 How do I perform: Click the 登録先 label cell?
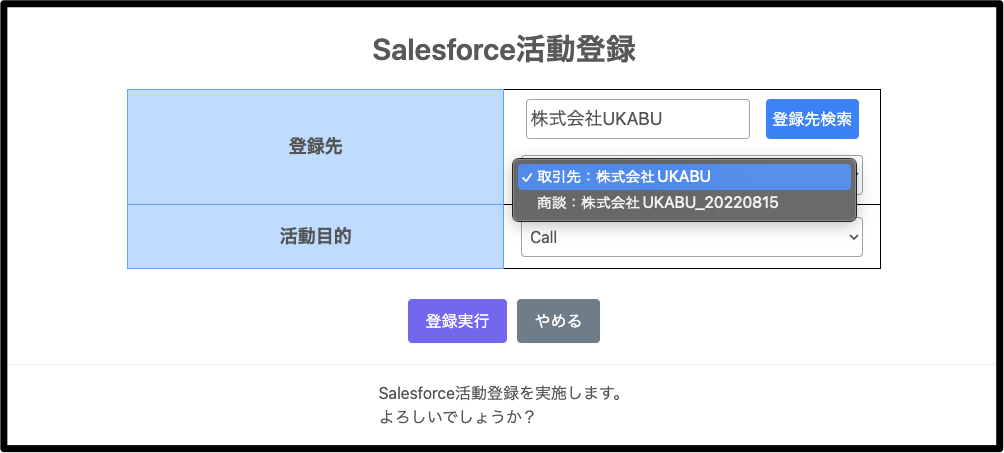tap(315, 147)
